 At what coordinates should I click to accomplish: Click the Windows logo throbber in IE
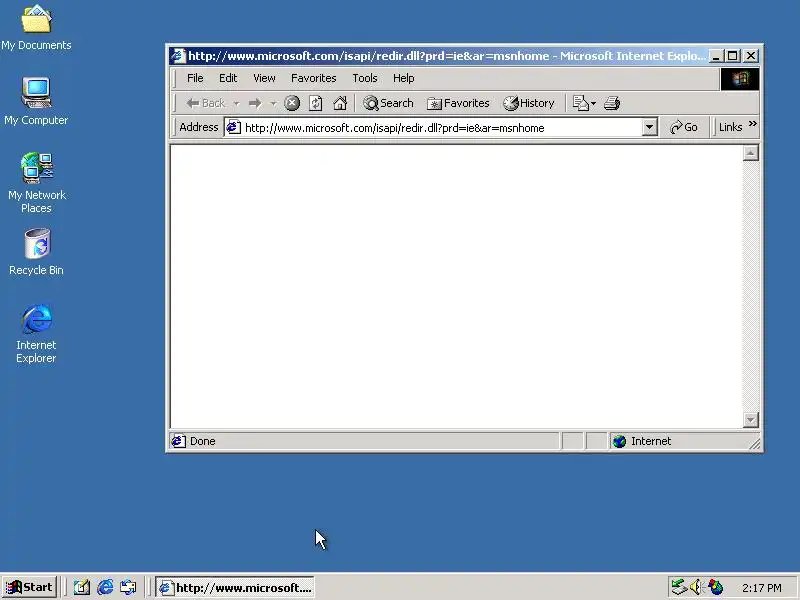(x=740, y=79)
